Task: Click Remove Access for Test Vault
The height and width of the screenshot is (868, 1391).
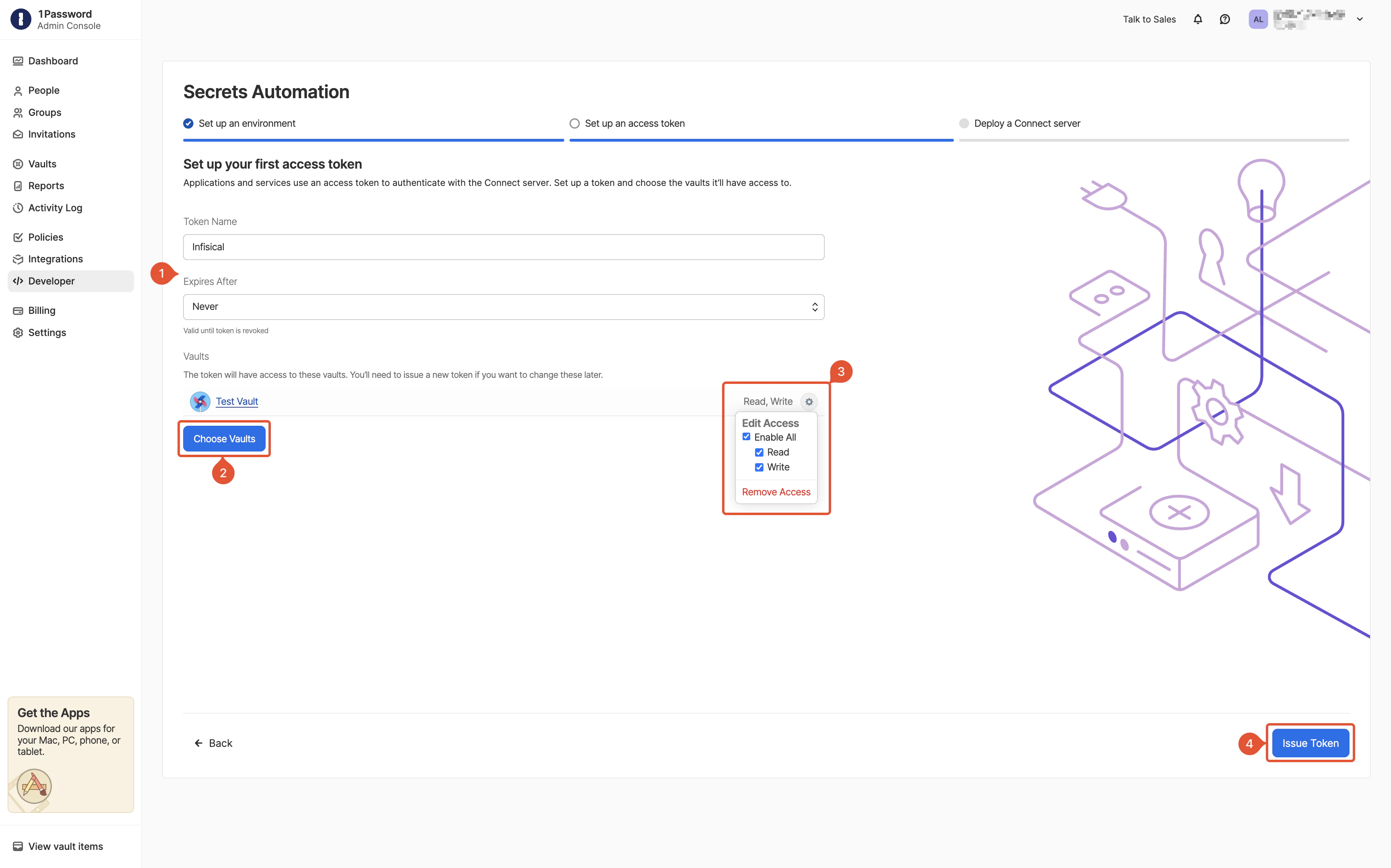Action: click(776, 492)
